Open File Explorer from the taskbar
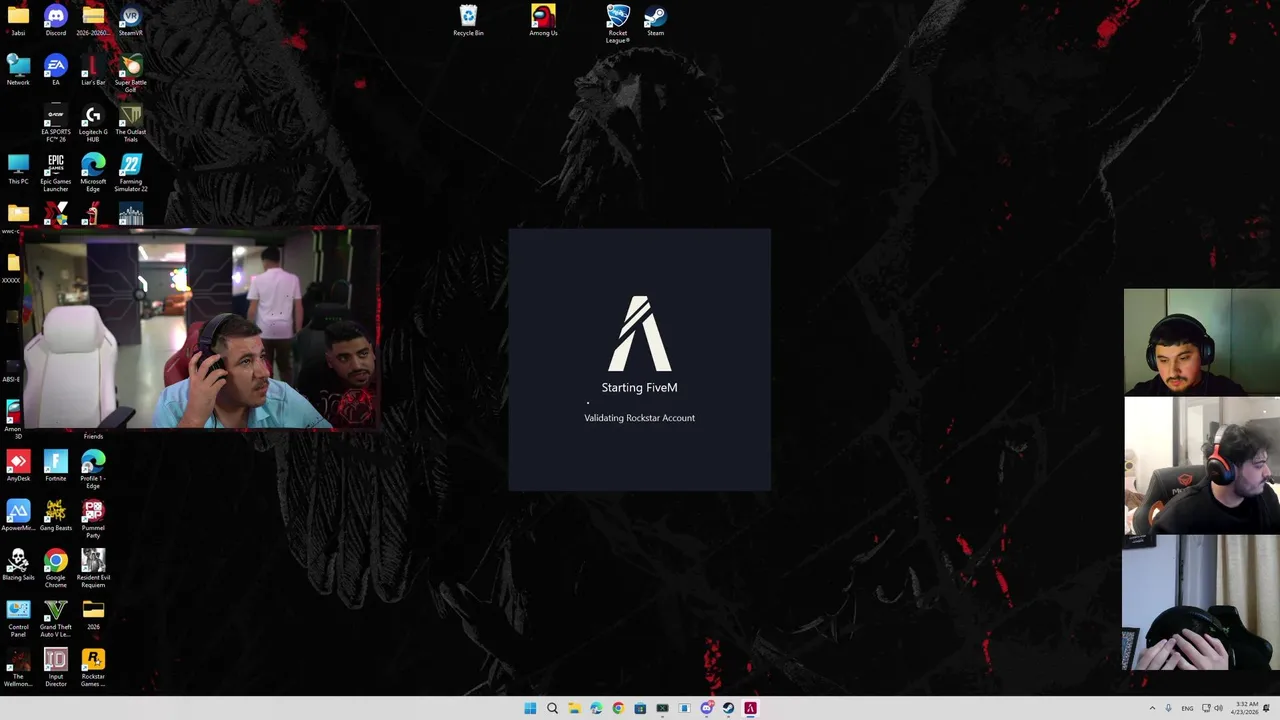The image size is (1280, 720). pos(574,708)
